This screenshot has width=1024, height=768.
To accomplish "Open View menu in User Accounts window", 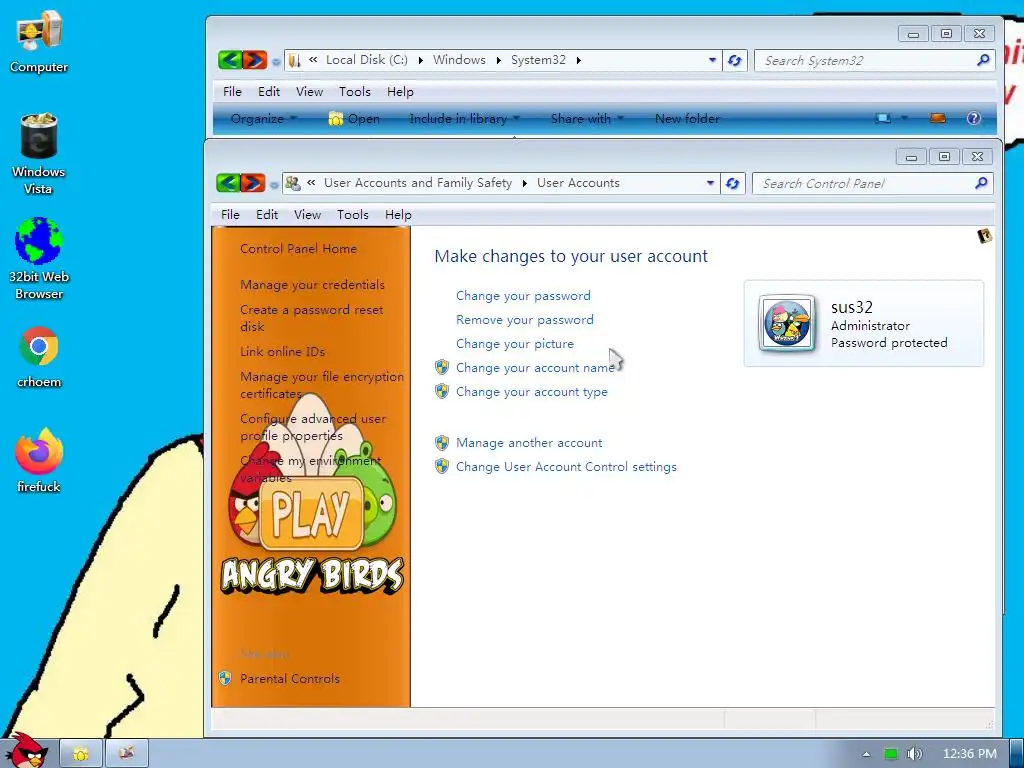I will point(307,215).
